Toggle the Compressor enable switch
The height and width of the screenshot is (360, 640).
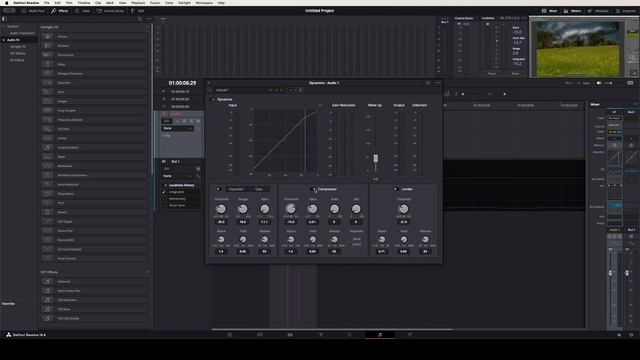click(x=313, y=189)
